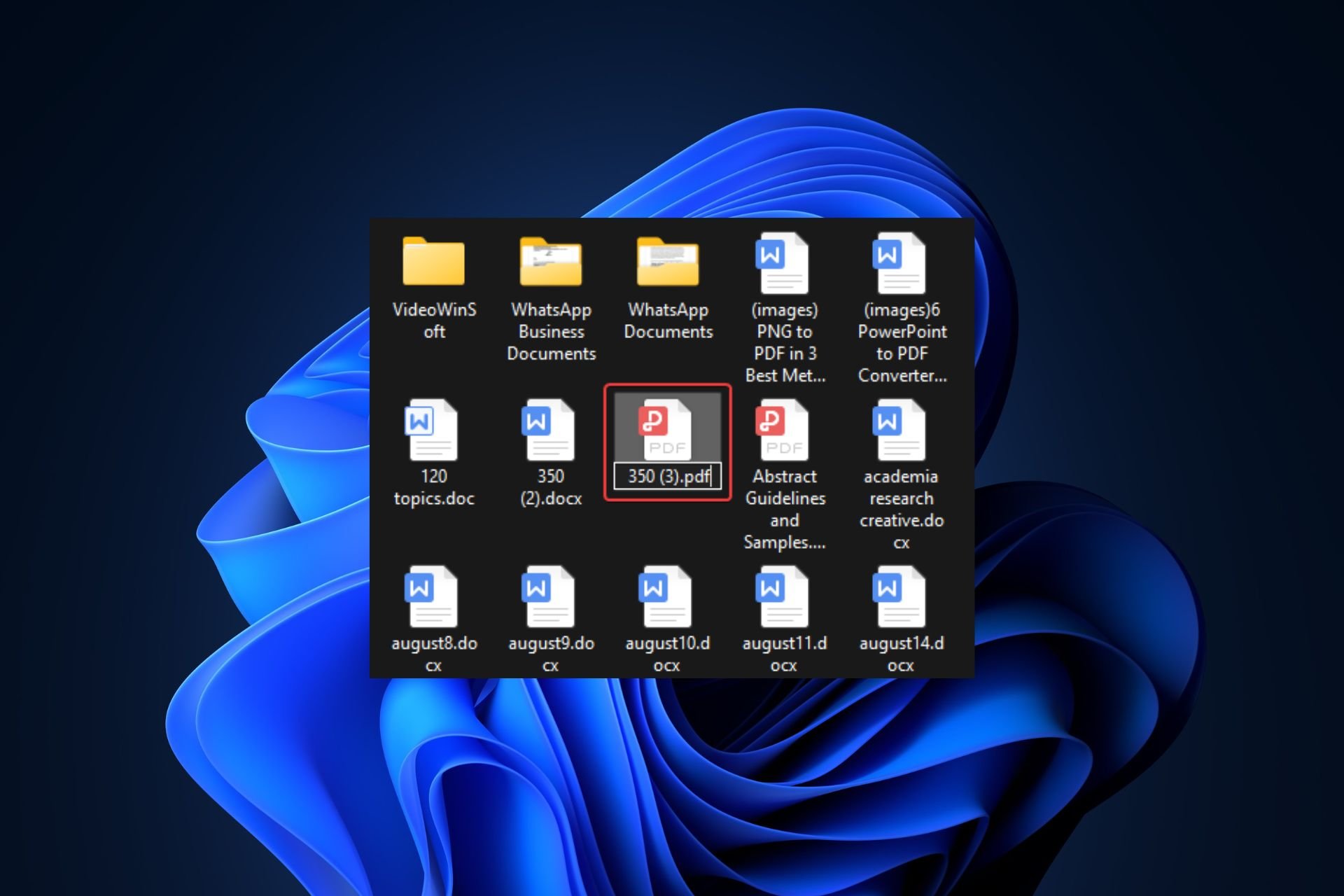
Task: Open the Abstract Guidelines and Samples PDF
Action: (x=783, y=430)
